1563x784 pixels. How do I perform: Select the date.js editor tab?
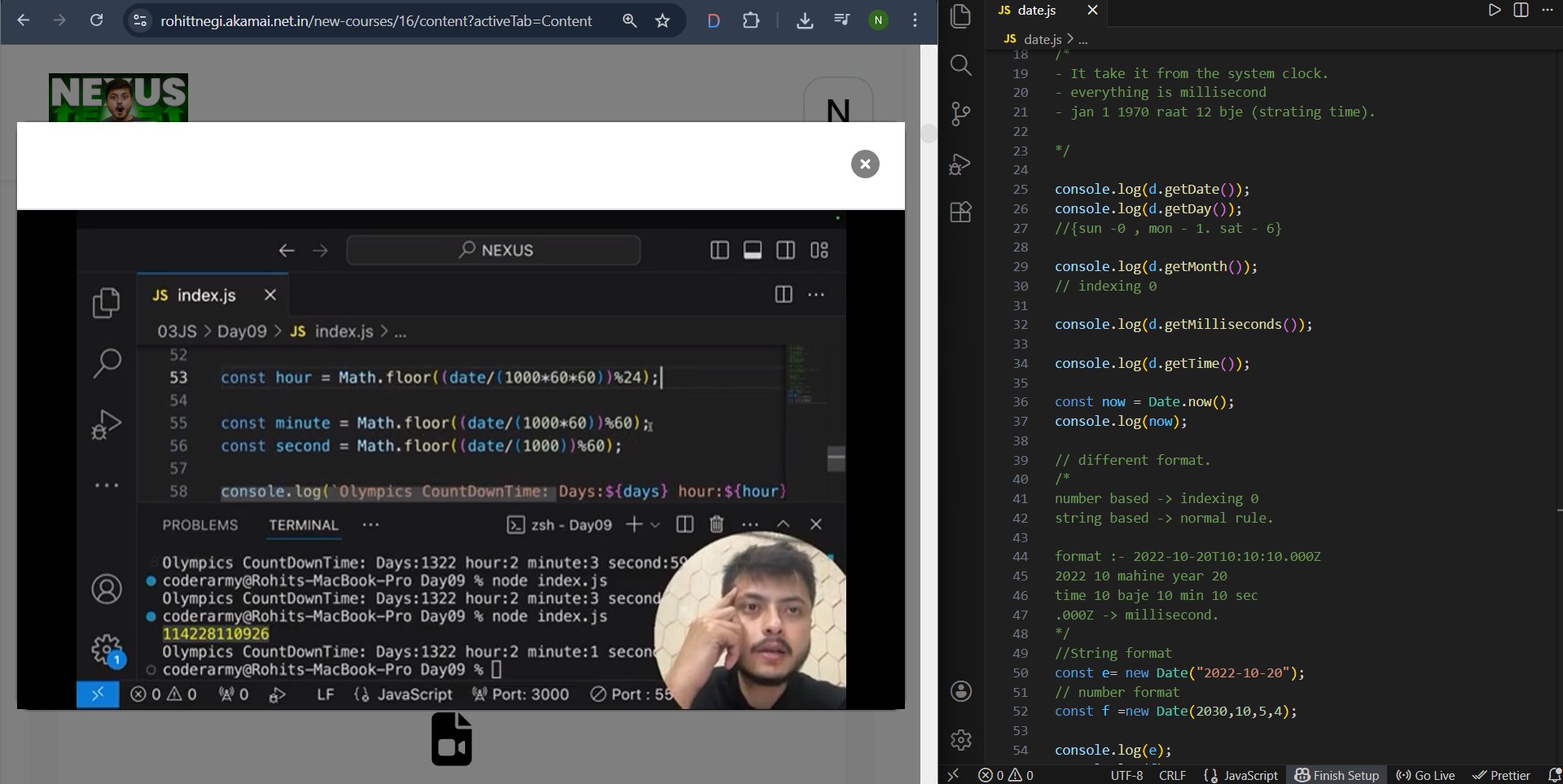coord(1036,10)
